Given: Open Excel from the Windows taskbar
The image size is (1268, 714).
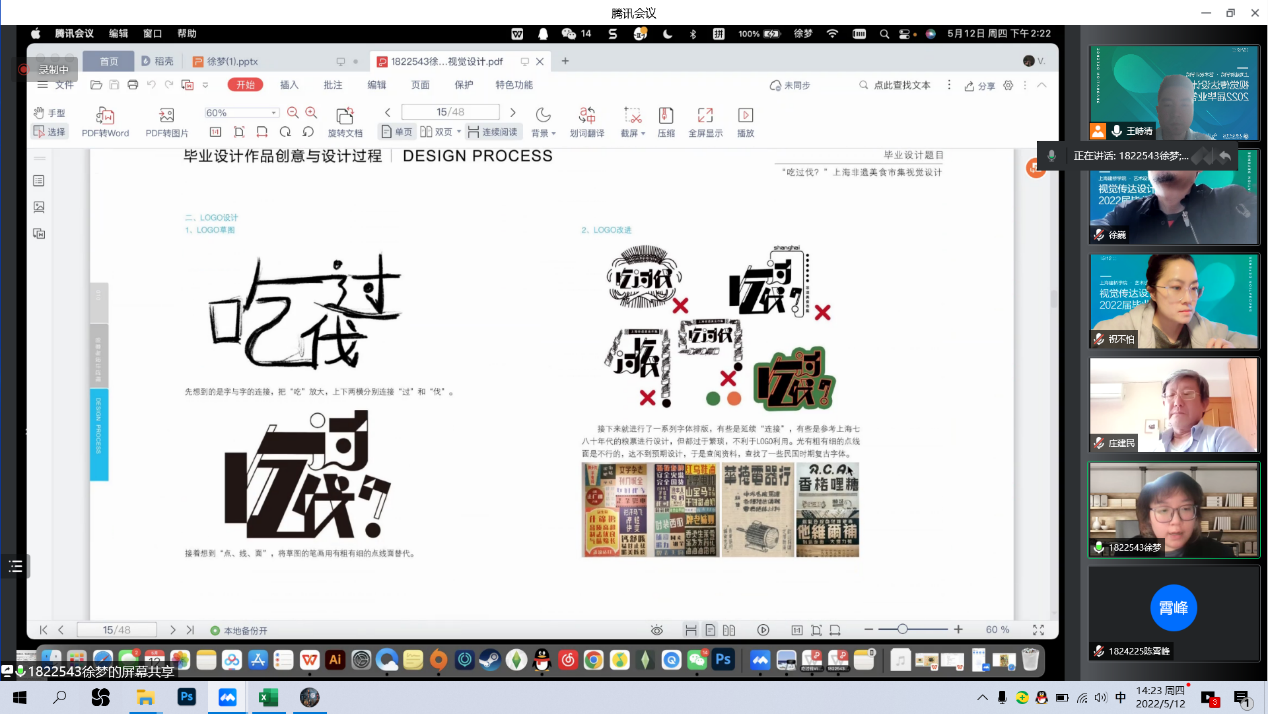Looking at the screenshot, I should 268,697.
